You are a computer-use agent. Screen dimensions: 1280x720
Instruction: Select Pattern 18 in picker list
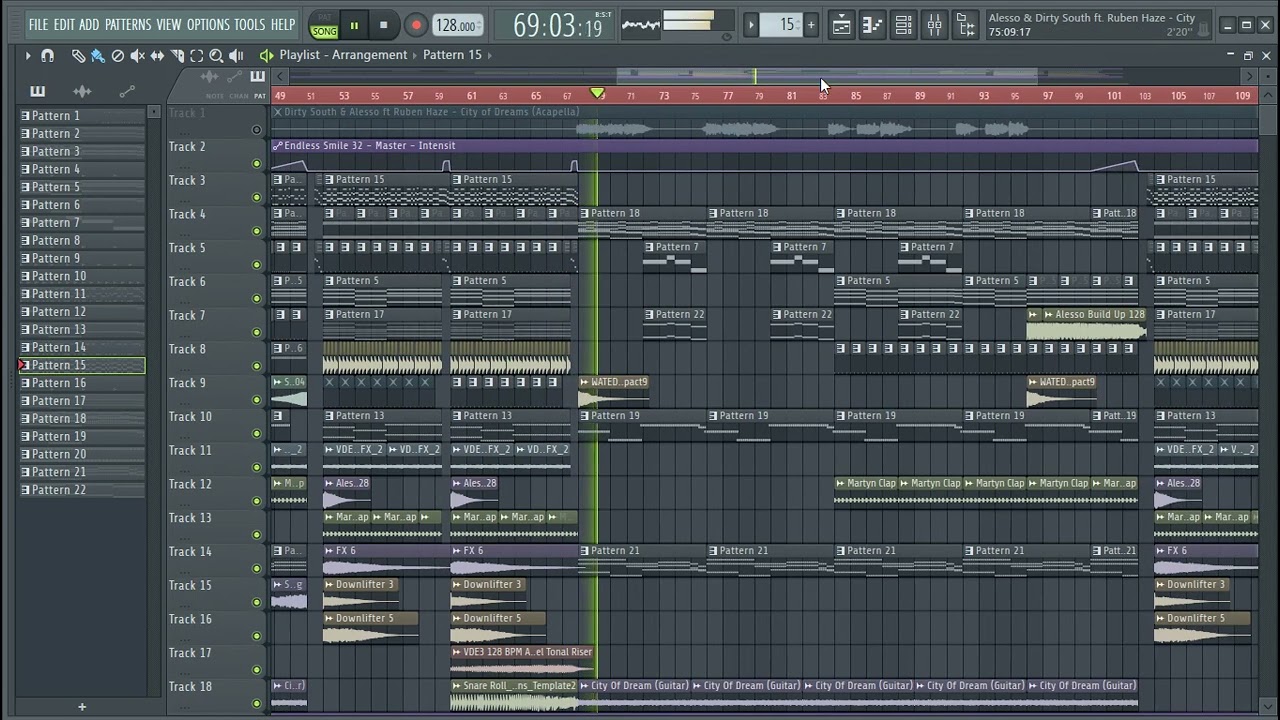click(82, 419)
